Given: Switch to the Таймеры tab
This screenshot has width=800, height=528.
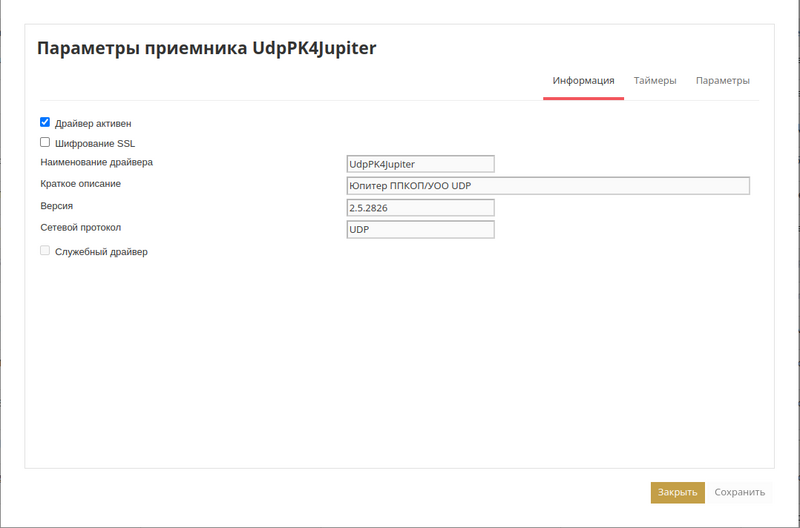Looking at the screenshot, I should [655, 80].
